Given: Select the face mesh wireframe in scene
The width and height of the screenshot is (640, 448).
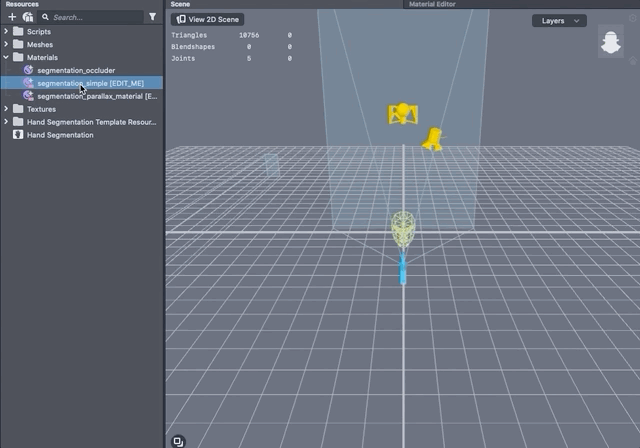Looking at the screenshot, I should pos(403,229).
